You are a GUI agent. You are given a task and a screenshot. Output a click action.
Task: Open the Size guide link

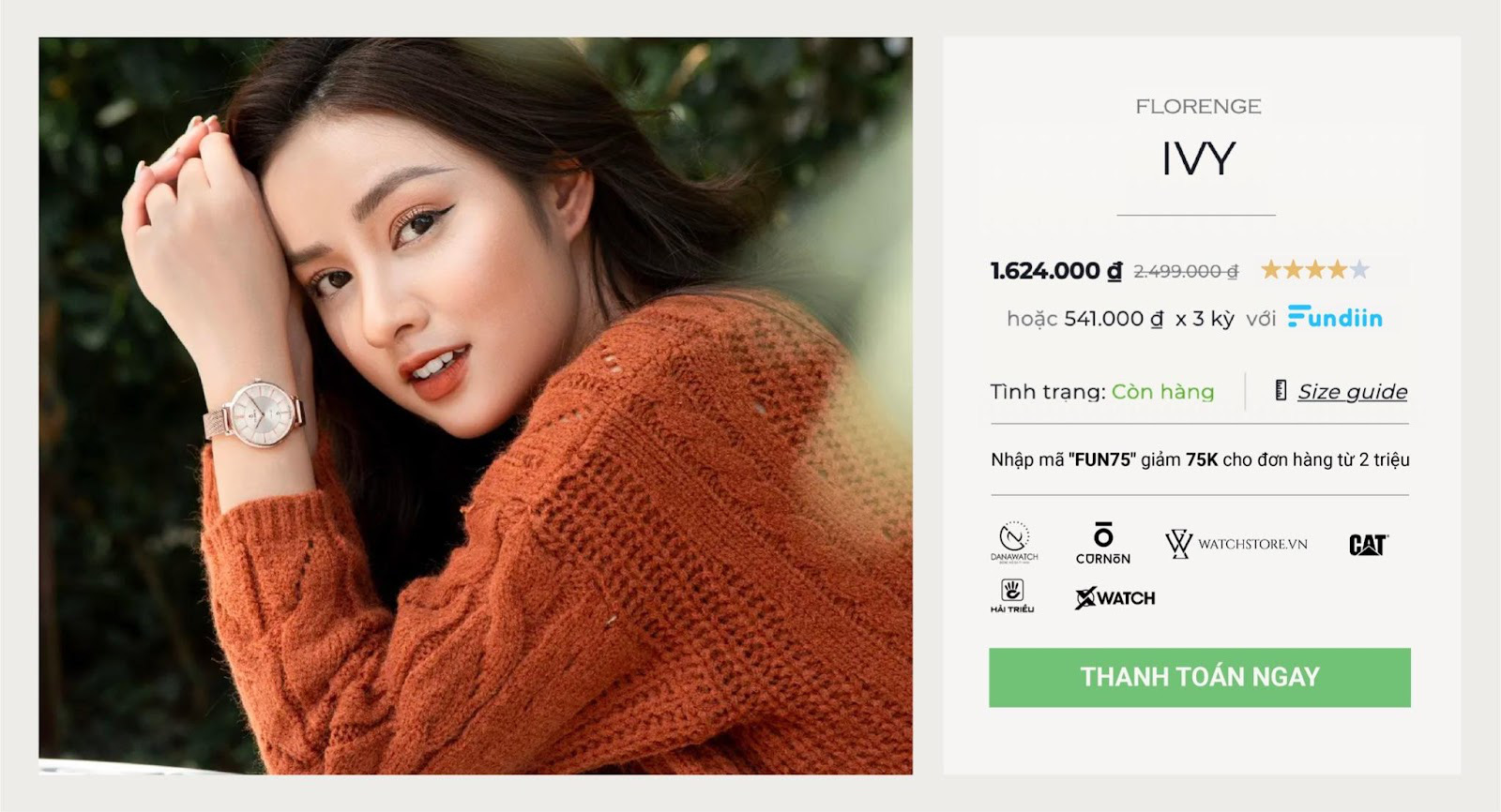pos(1352,391)
